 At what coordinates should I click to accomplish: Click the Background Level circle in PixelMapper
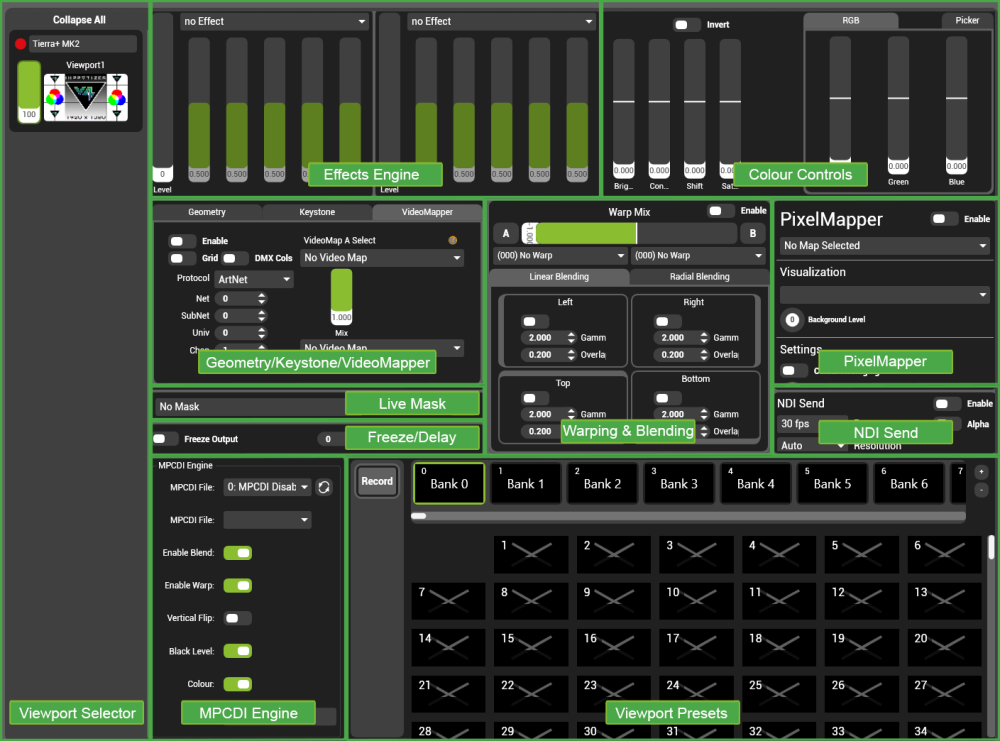click(x=791, y=320)
